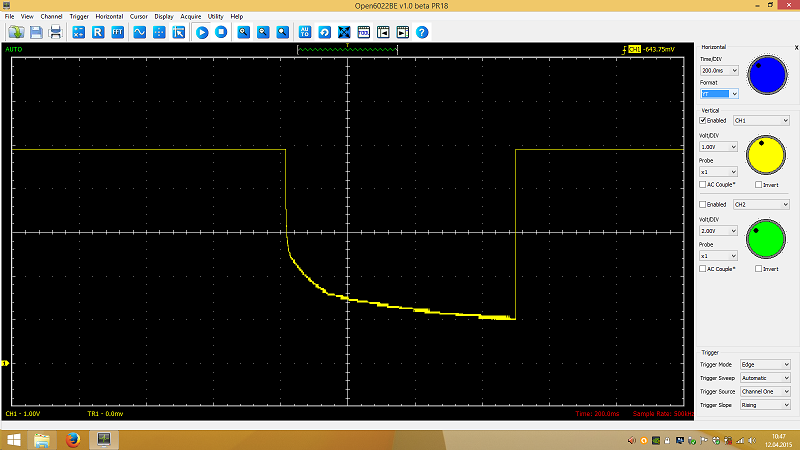Viewport: 800px width, 450px height.
Task: Open File Explorer from the taskbar
Action: point(42,440)
